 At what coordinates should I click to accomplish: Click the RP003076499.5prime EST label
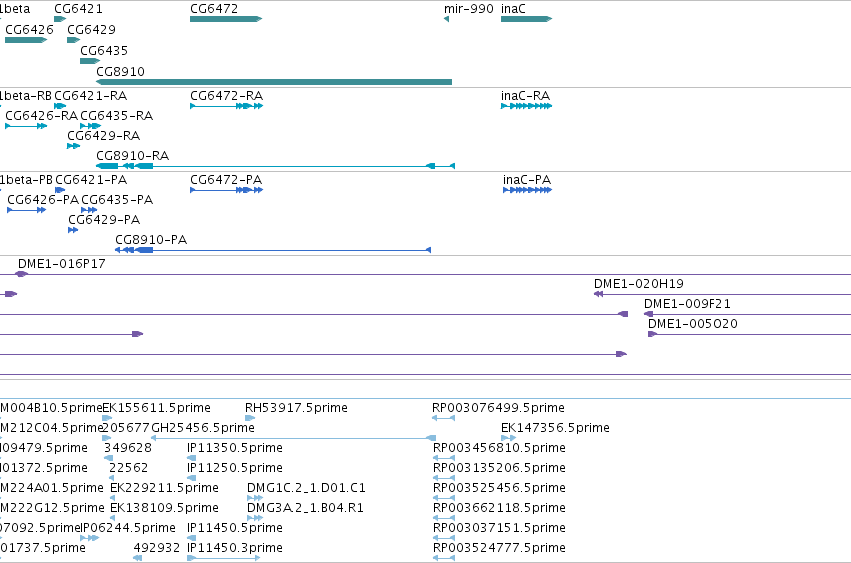(498, 408)
